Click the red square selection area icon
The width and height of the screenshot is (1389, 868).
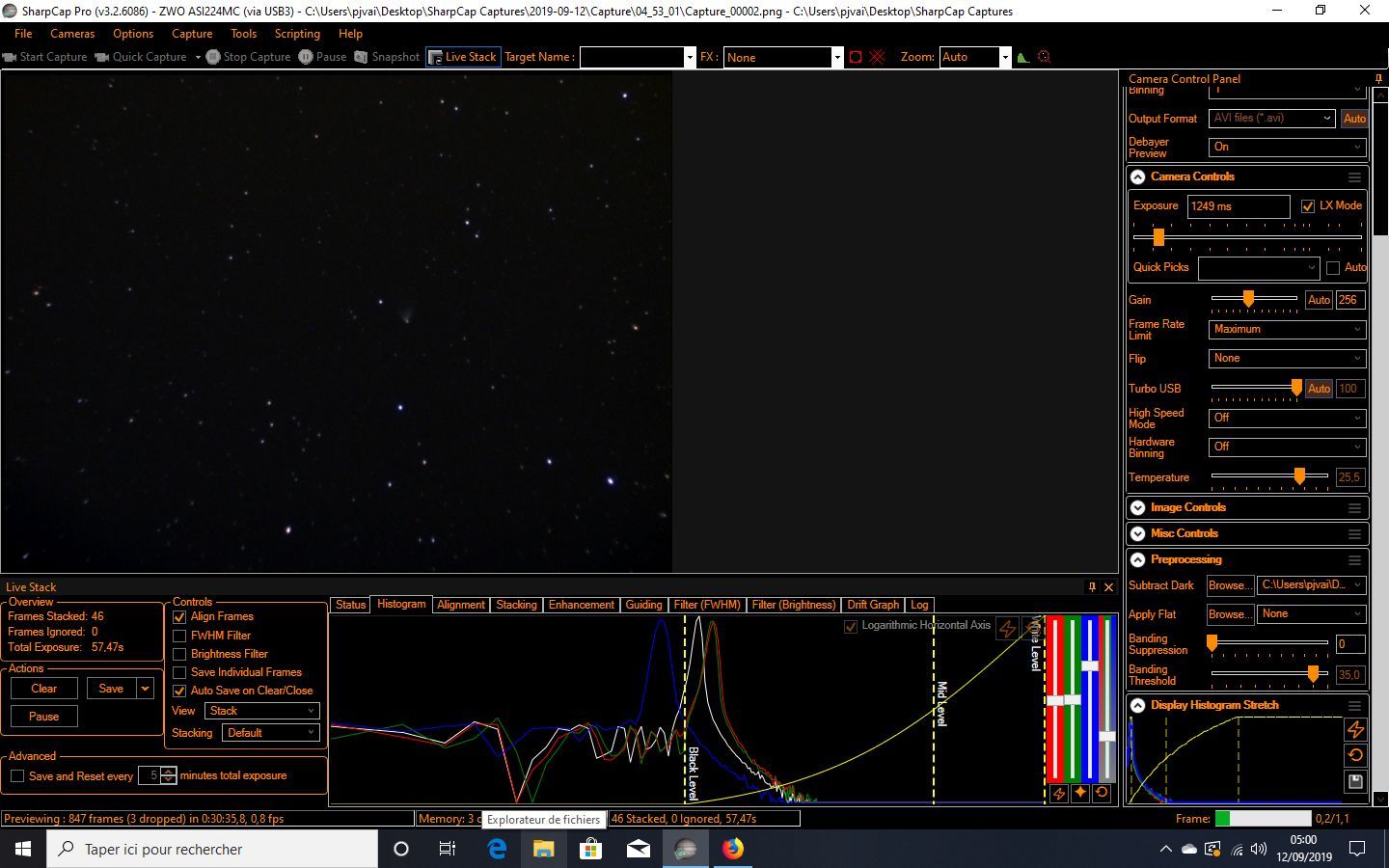856,57
